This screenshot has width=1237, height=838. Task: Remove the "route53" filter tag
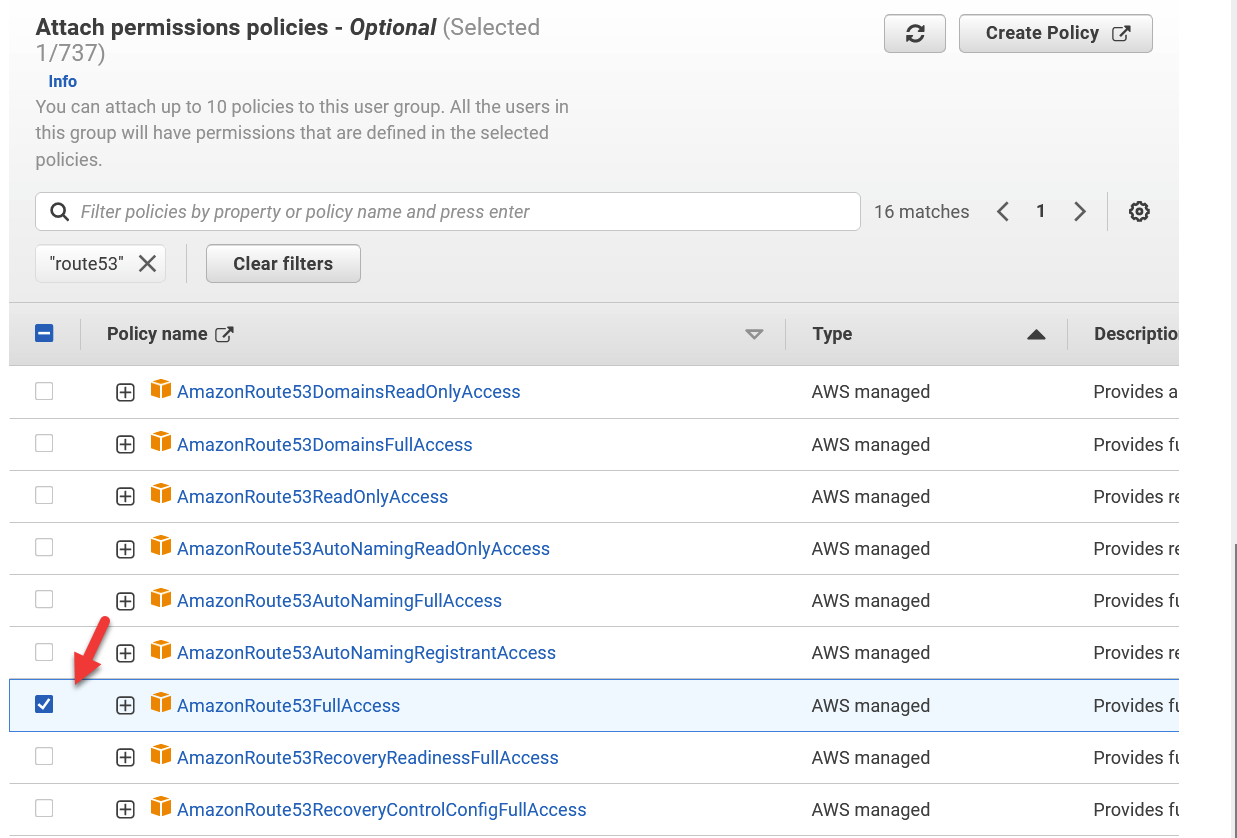point(147,264)
